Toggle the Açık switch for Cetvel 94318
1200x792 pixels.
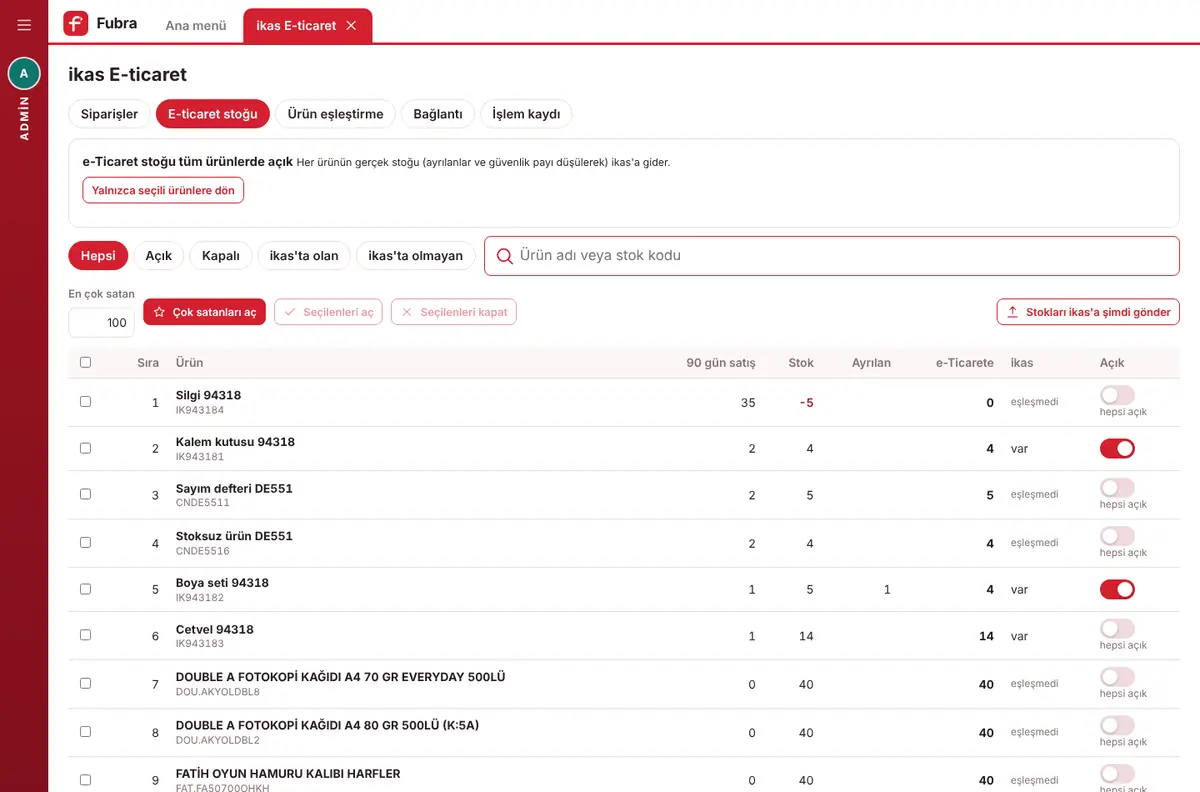tap(1117, 629)
